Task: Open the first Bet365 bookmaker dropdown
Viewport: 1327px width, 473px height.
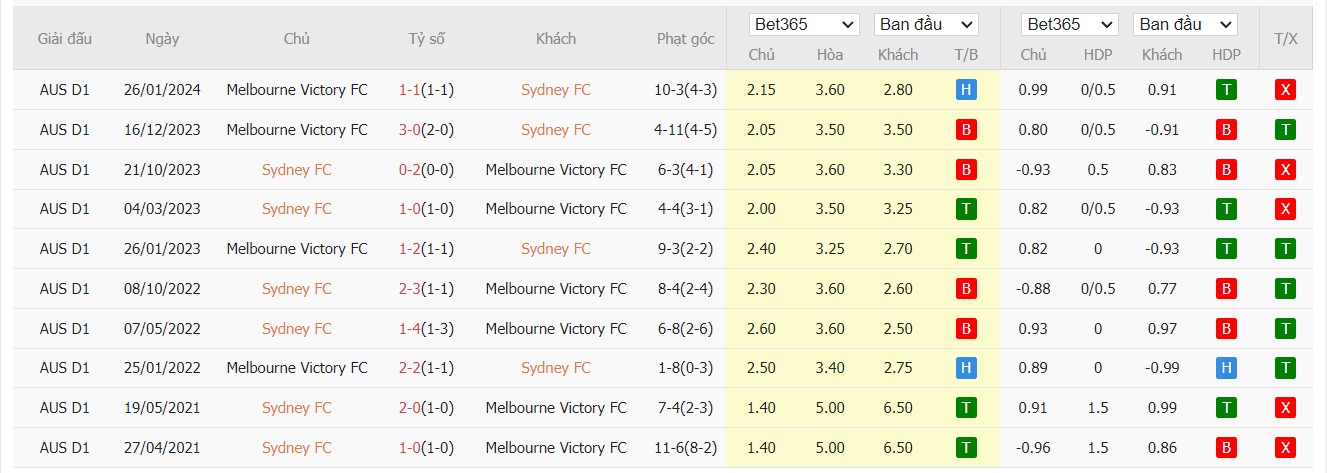Action: [805, 24]
